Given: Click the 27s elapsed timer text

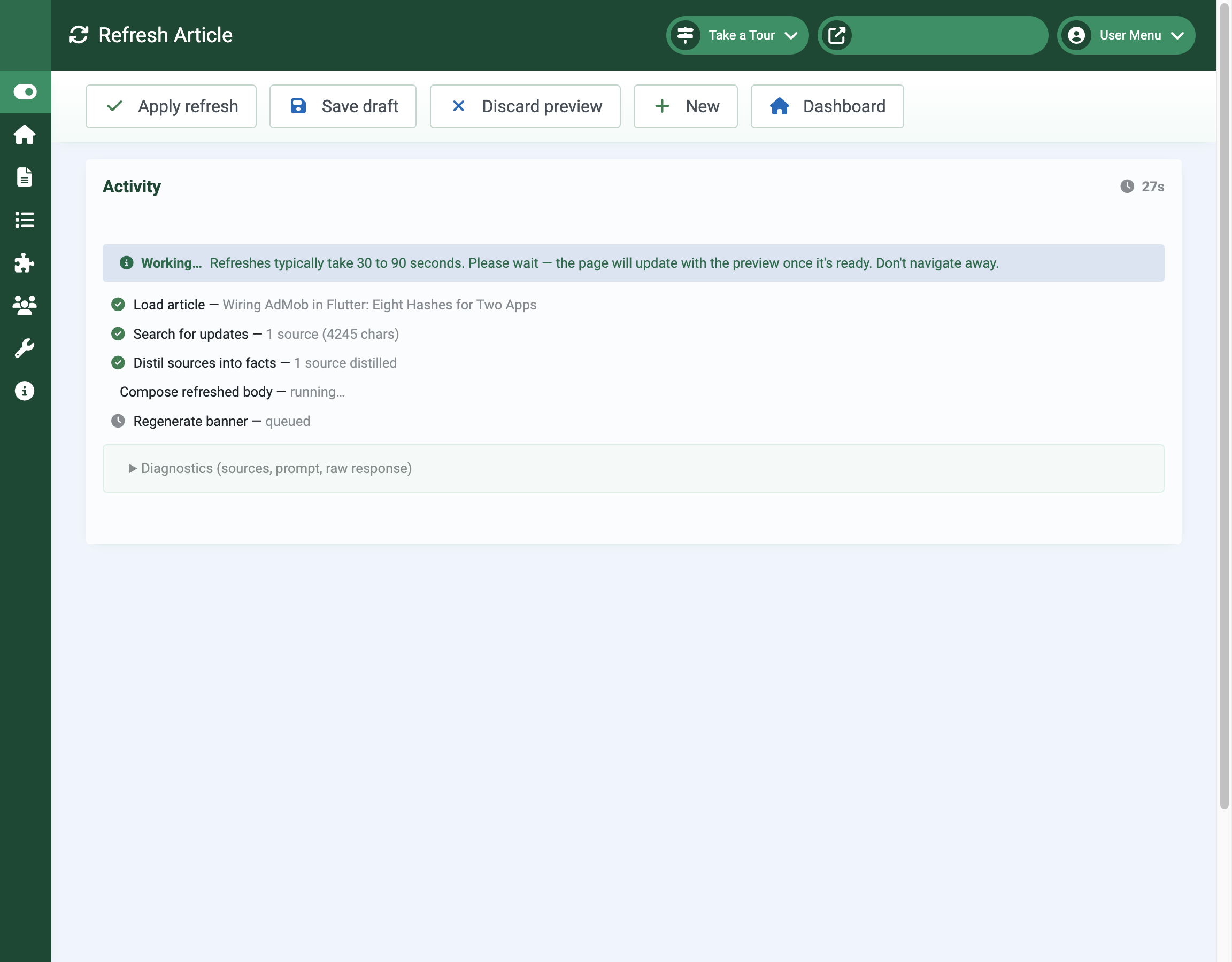Looking at the screenshot, I should tap(1153, 187).
